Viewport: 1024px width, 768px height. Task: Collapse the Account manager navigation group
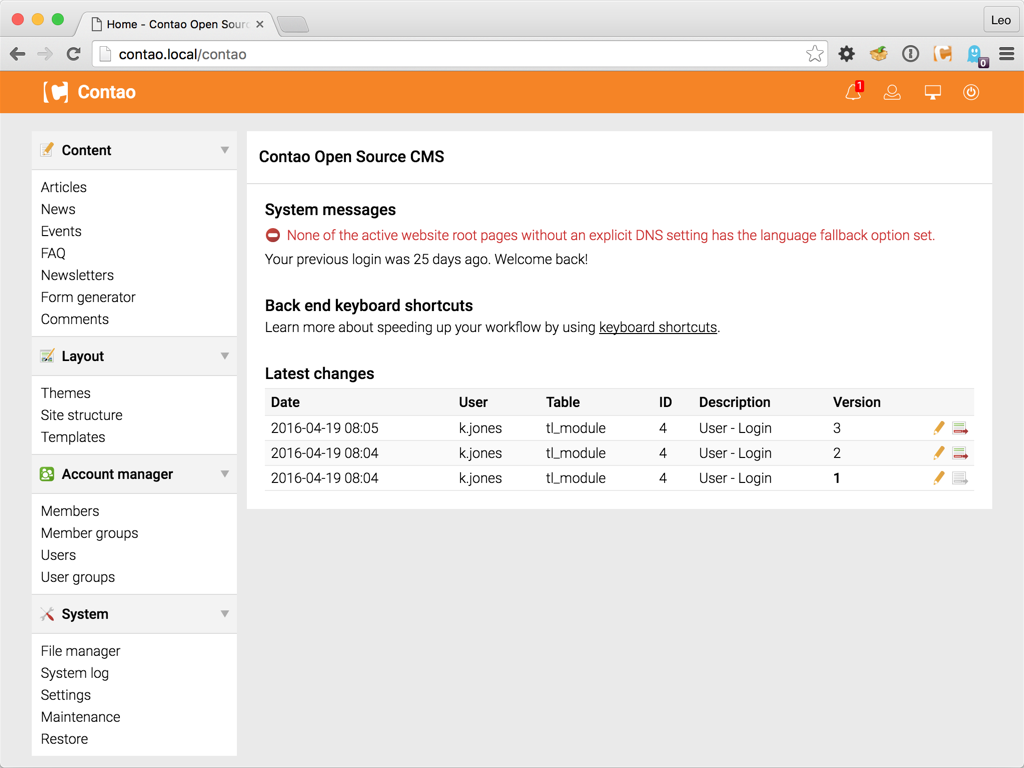(225, 474)
